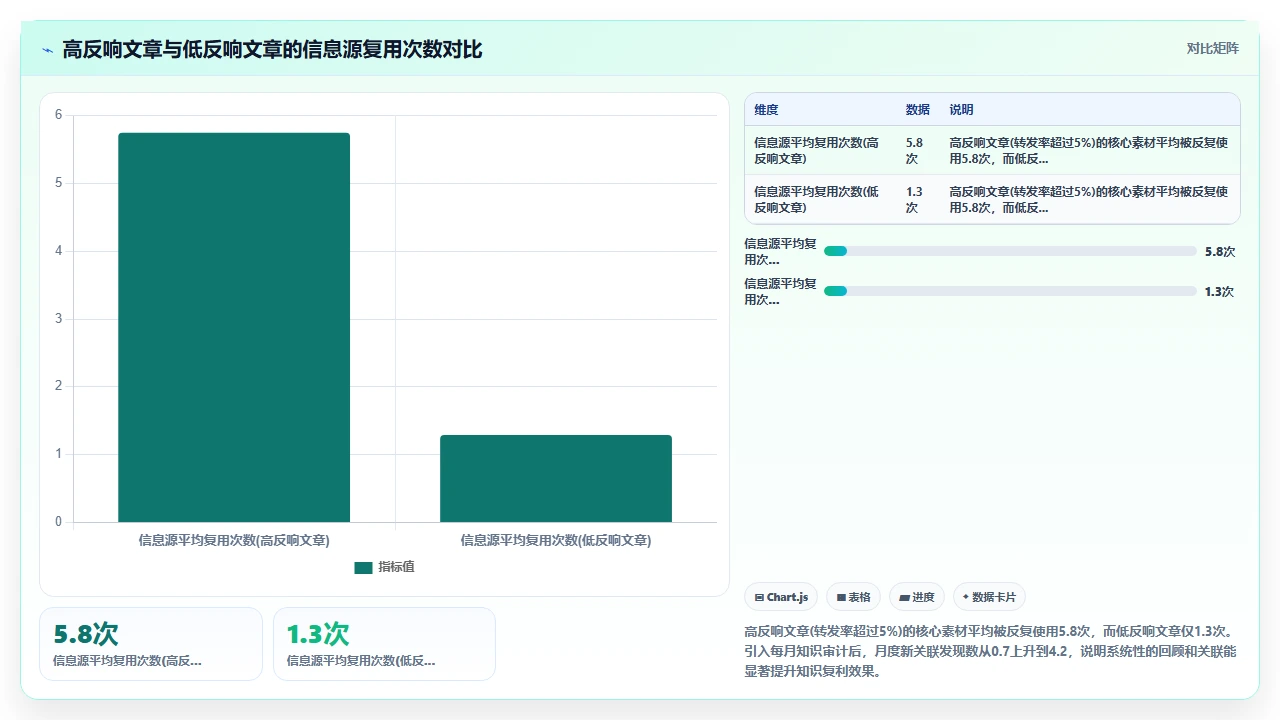This screenshot has height=720, width=1280.
Task: Click the description cell in the 1.3次 row
Action: point(1089,200)
